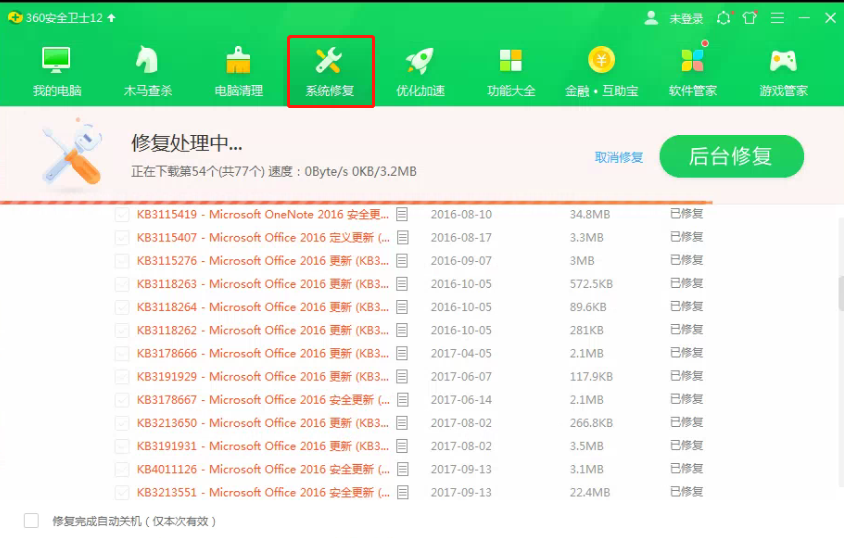Click the 后台修复 button
Image resolution: width=844 pixels, height=538 pixels.
pyautogui.click(x=732, y=156)
